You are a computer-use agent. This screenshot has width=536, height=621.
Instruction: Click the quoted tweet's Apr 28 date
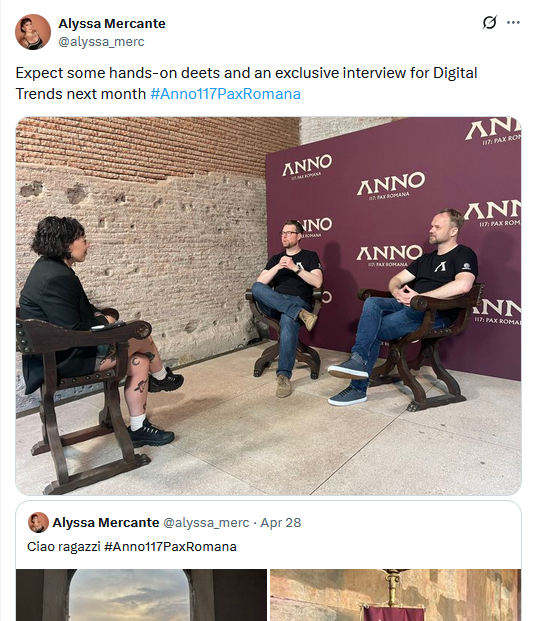(280, 523)
